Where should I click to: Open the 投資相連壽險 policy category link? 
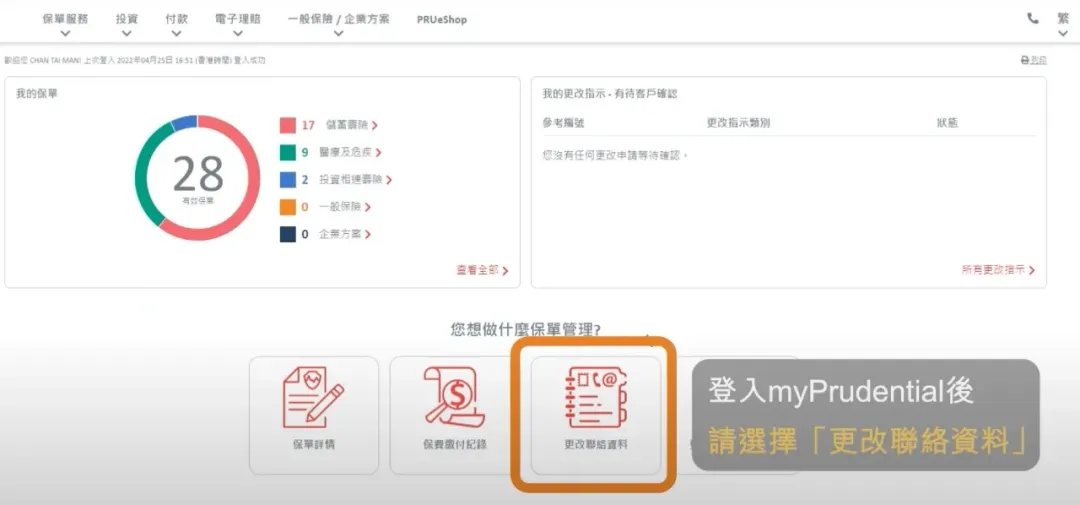click(351, 180)
